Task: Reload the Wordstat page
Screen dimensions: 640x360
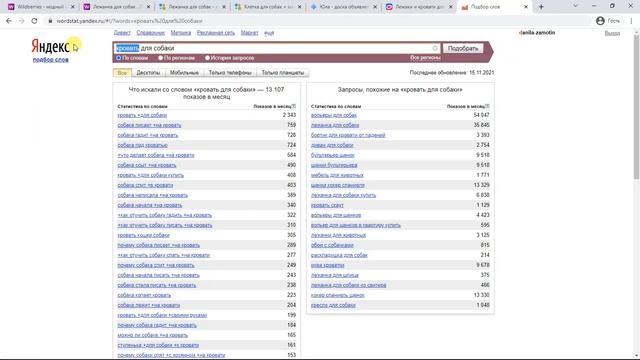Action: coord(34,21)
